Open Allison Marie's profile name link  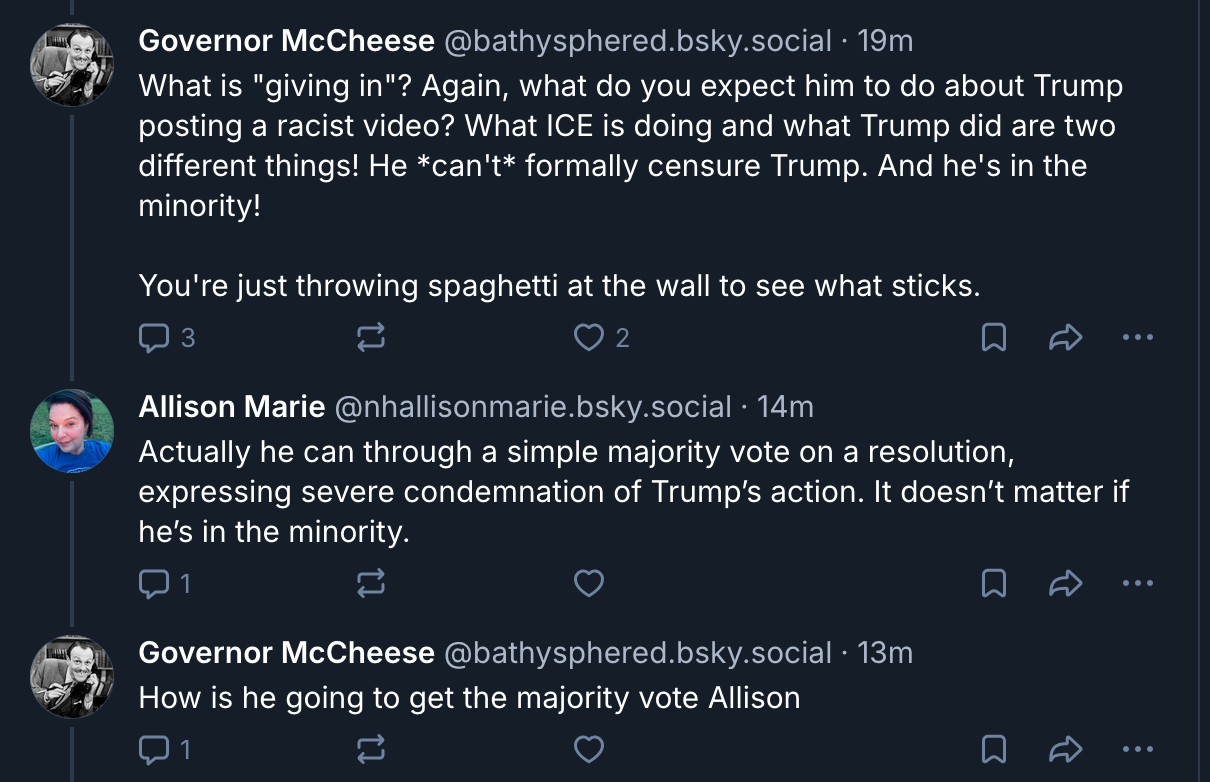tap(231, 407)
